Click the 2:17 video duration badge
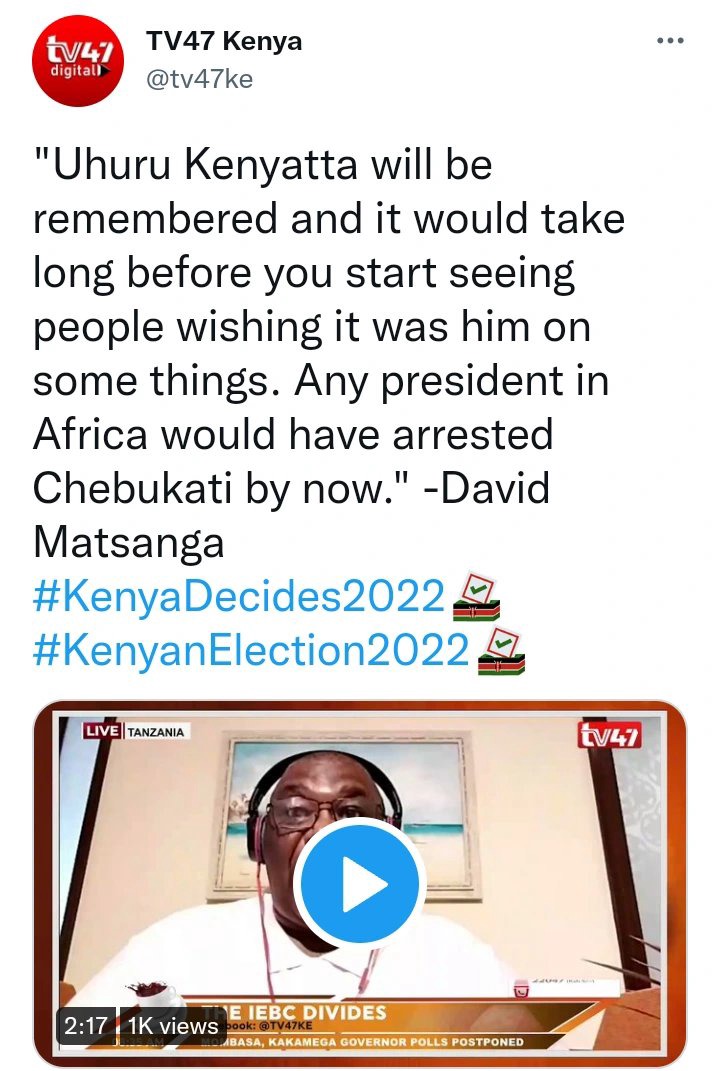 [86, 1025]
